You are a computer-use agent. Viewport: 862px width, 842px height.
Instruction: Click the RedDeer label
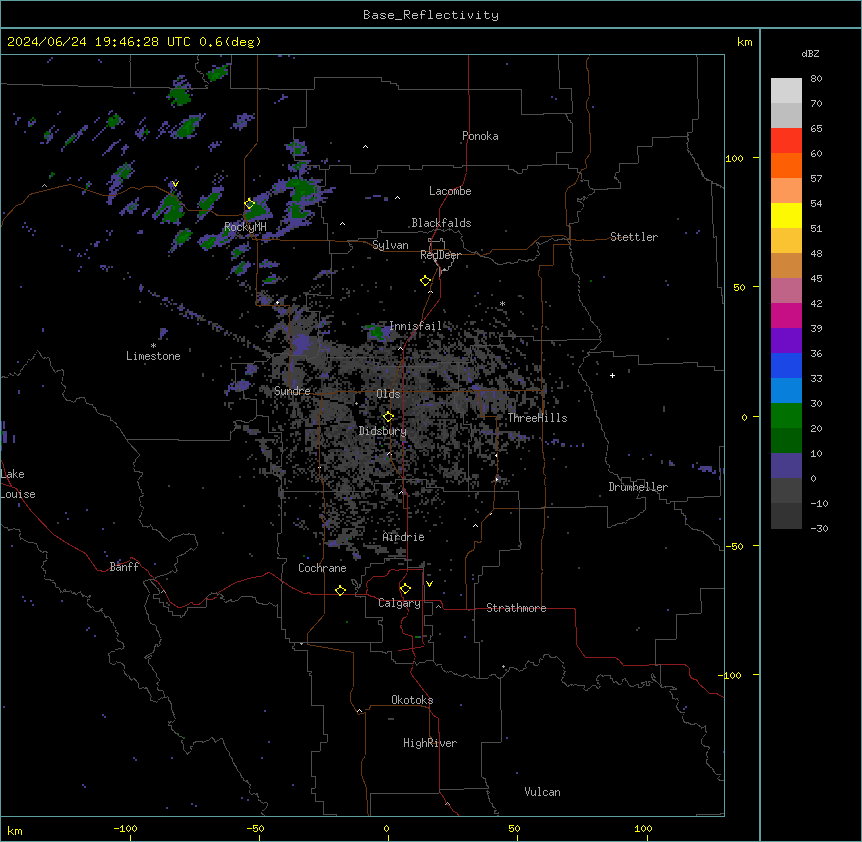click(440, 255)
